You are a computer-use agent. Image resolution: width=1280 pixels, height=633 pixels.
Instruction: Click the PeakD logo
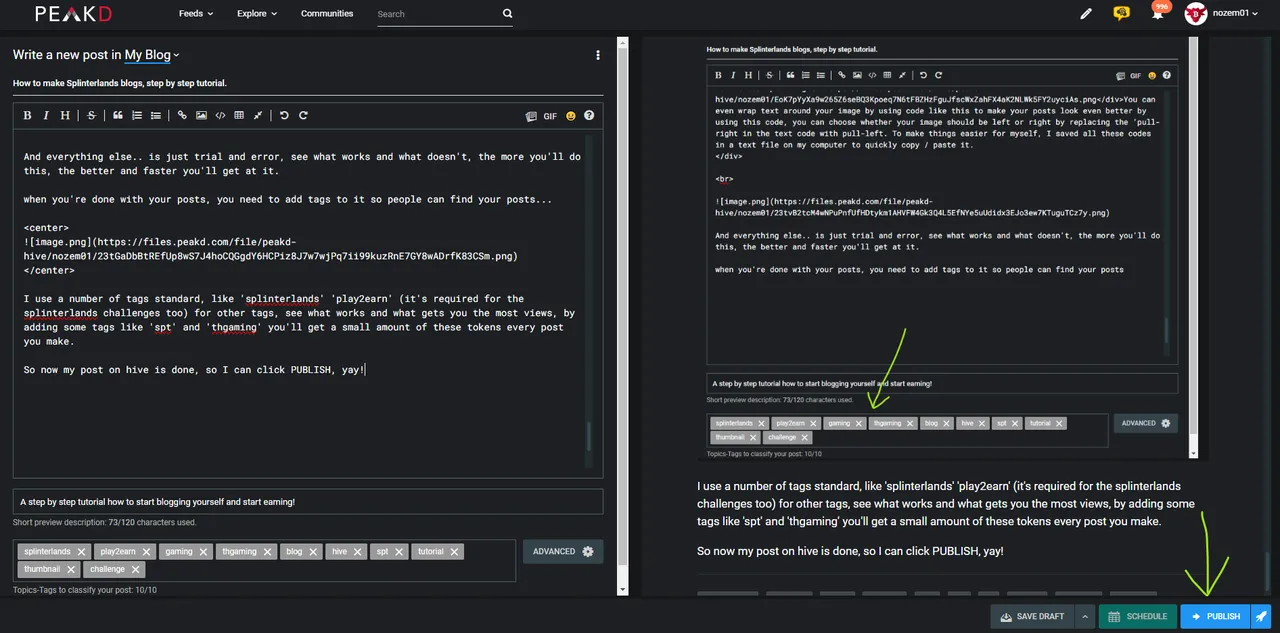click(x=72, y=14)
